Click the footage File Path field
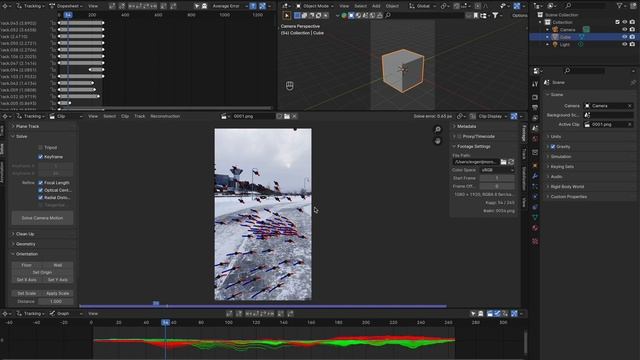640x360 pixels. click(476, 162)
